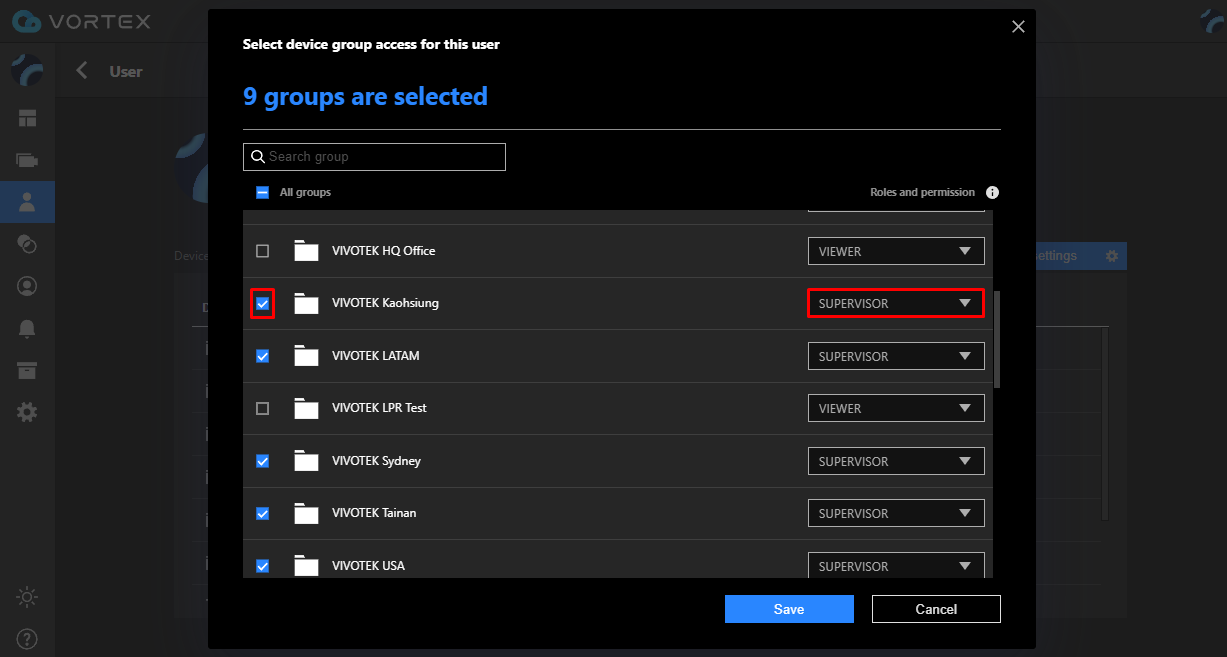
Task: Open the archive page from sidebar
Action: [27, 370]
